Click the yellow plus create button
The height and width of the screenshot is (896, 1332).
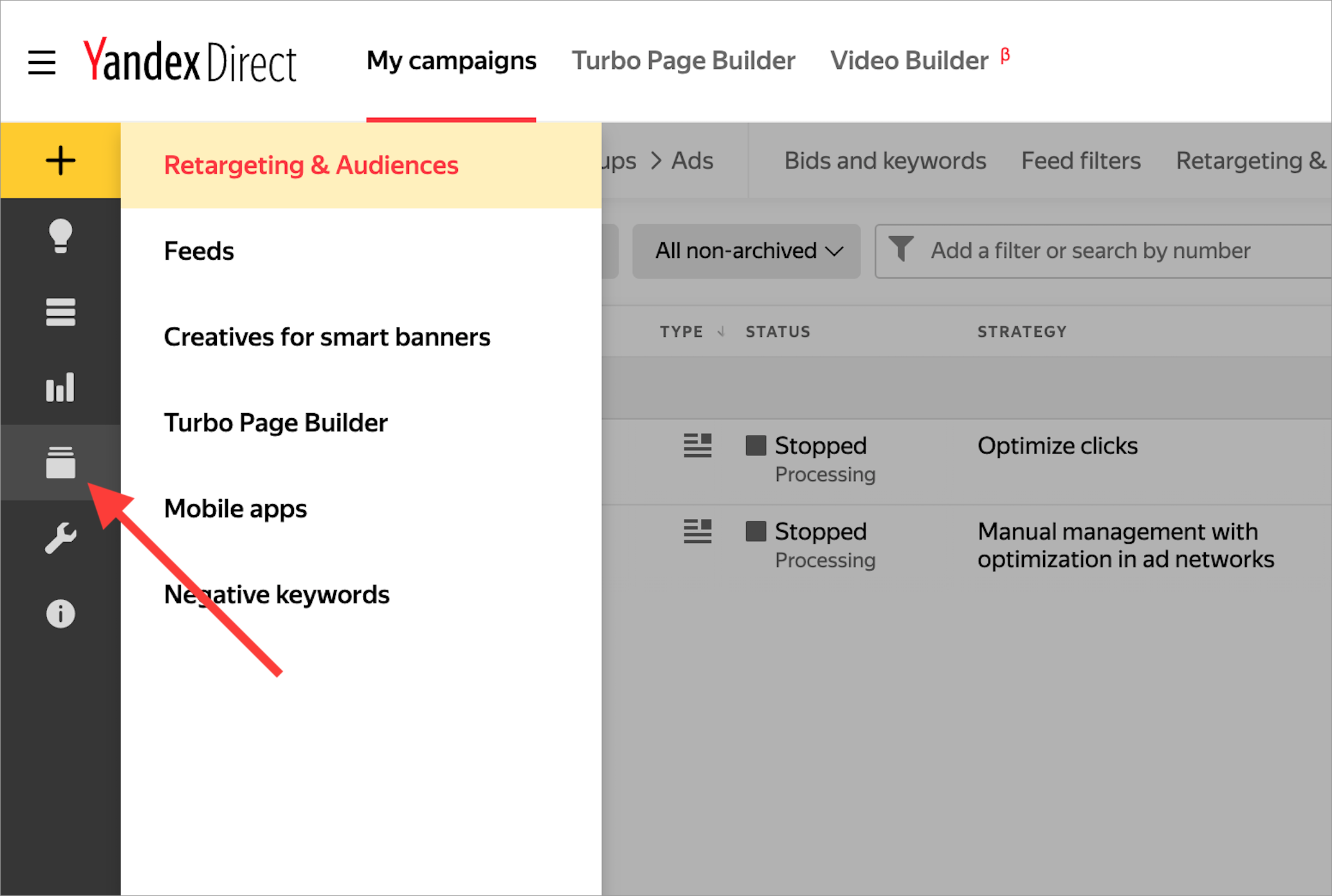(60, 161)
